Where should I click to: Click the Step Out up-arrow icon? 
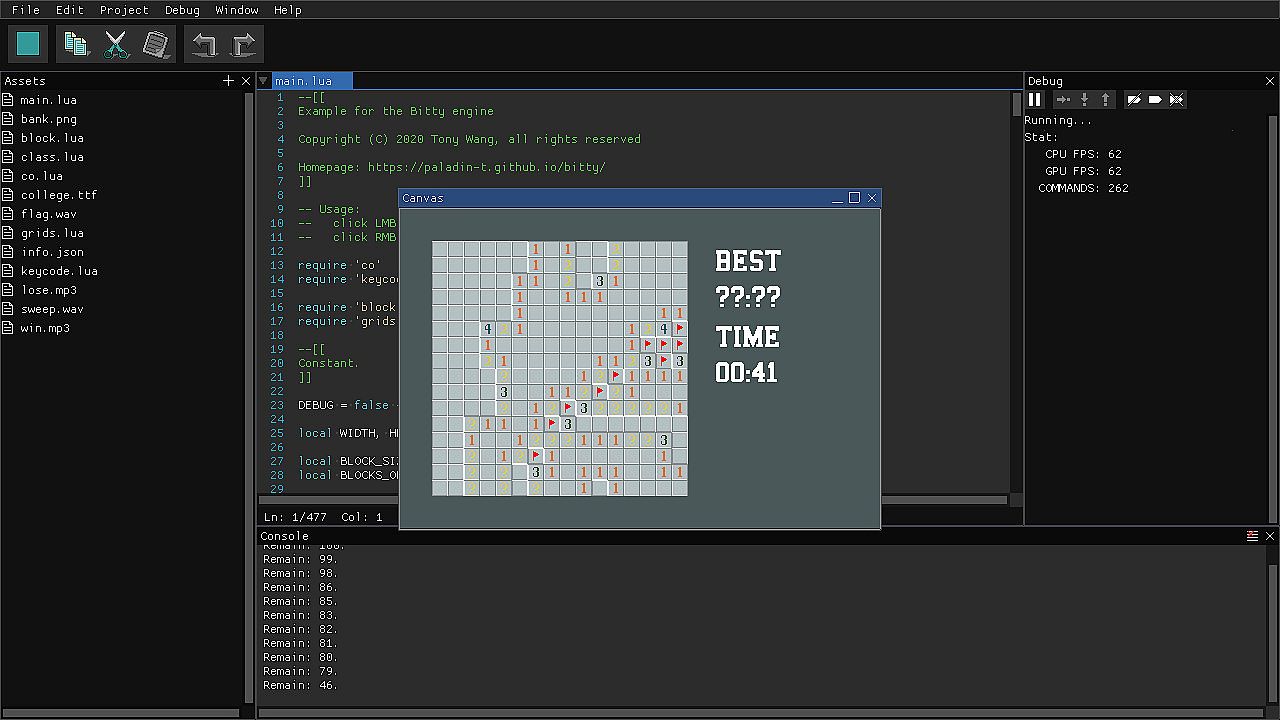pyautogui.click(x=1105, y=99)
